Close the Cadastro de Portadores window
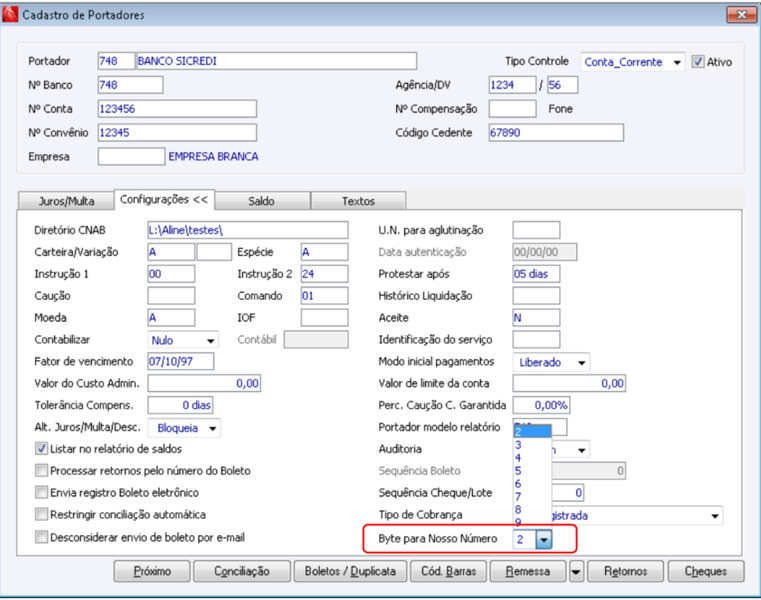Image resolution: width=761 pixels, height=600 pixels. tap(742, 15)
